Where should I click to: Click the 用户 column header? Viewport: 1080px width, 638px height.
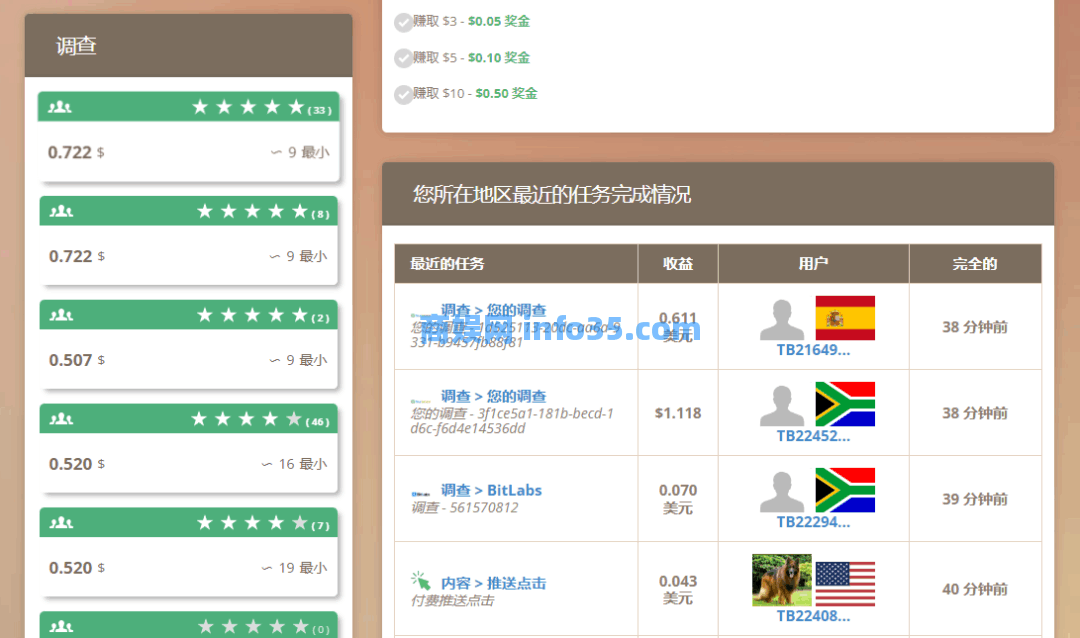(813, 264)
